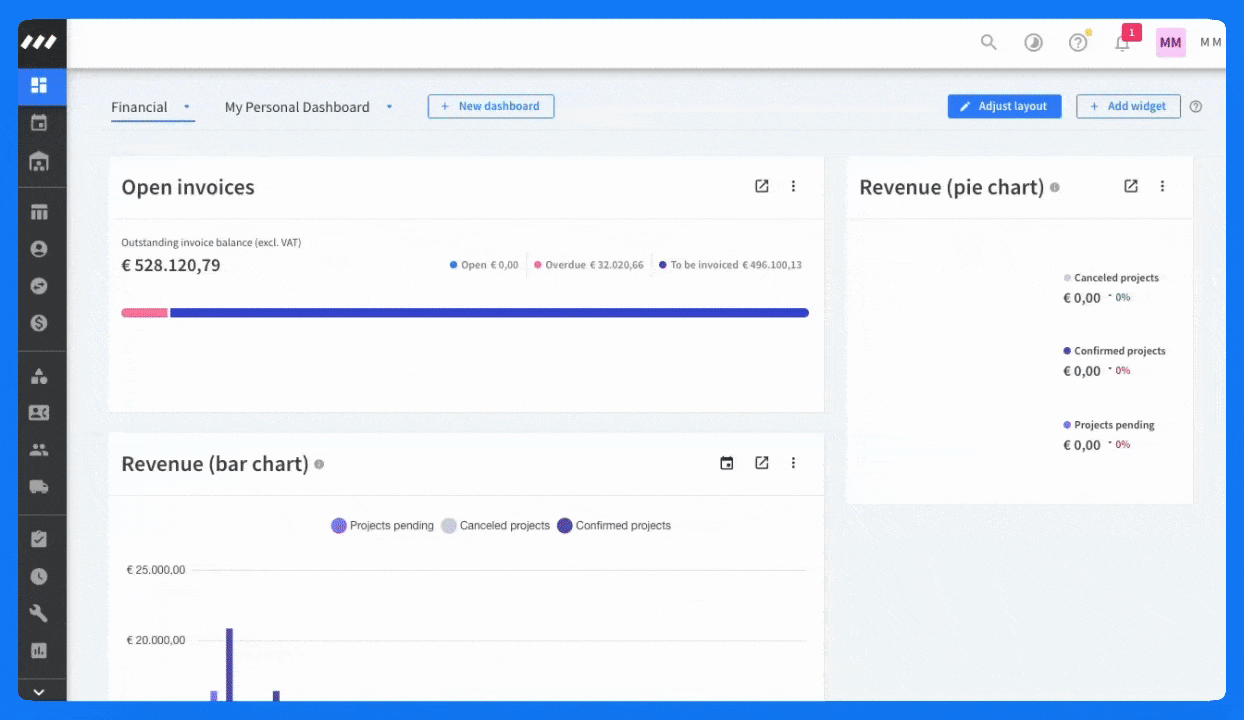
Task: Expand sidebar with bottom chevron arrow
Action: coord(40,691)
